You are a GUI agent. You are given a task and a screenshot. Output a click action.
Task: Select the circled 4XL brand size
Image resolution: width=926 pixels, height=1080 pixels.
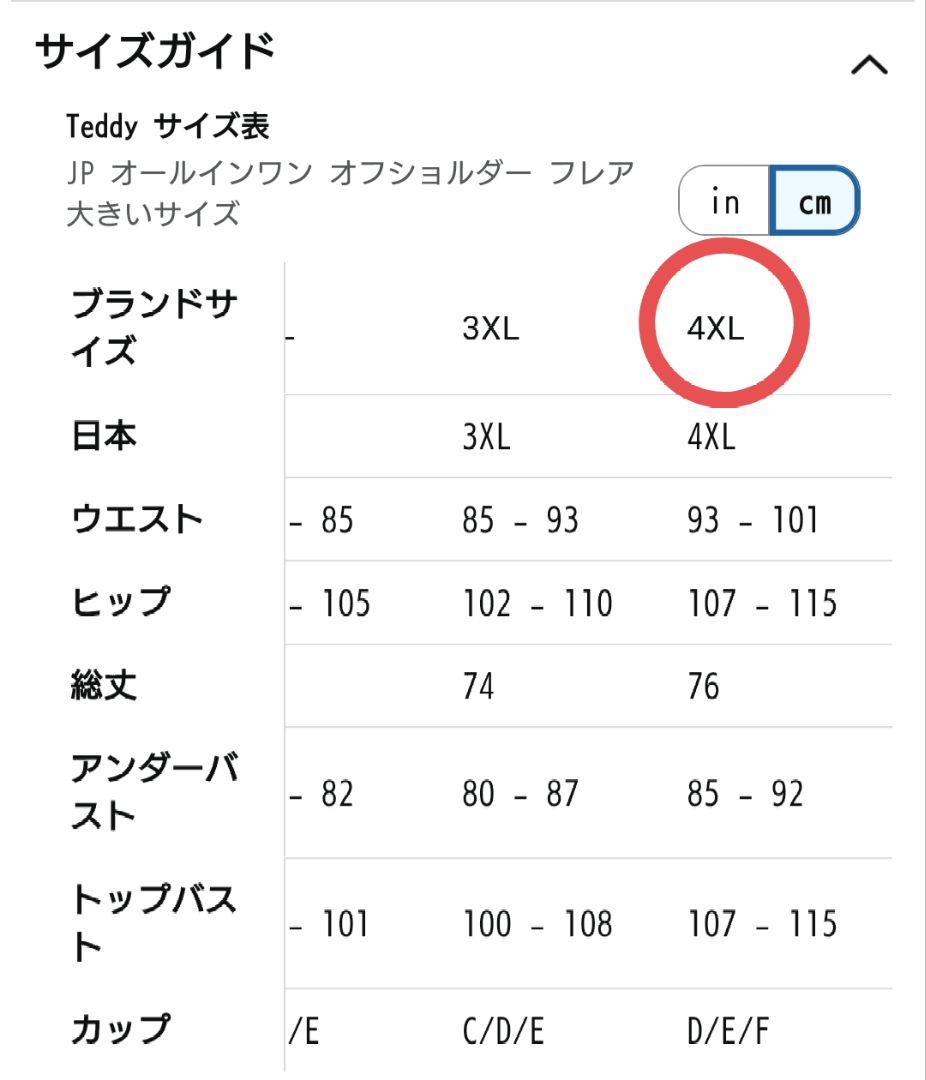coord(716,328)
